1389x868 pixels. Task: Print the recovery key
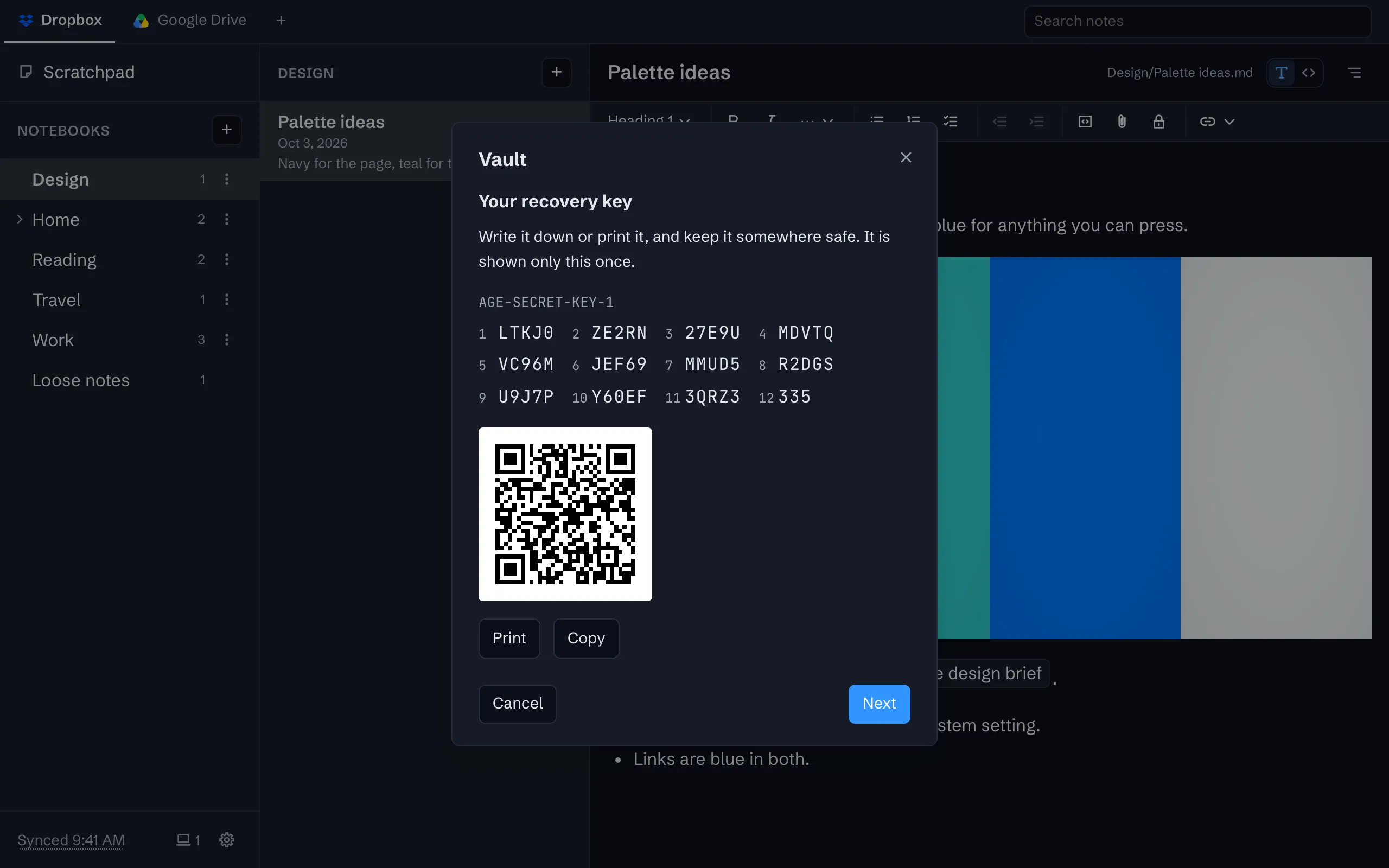pyautogui.click(x=509, y=639)
